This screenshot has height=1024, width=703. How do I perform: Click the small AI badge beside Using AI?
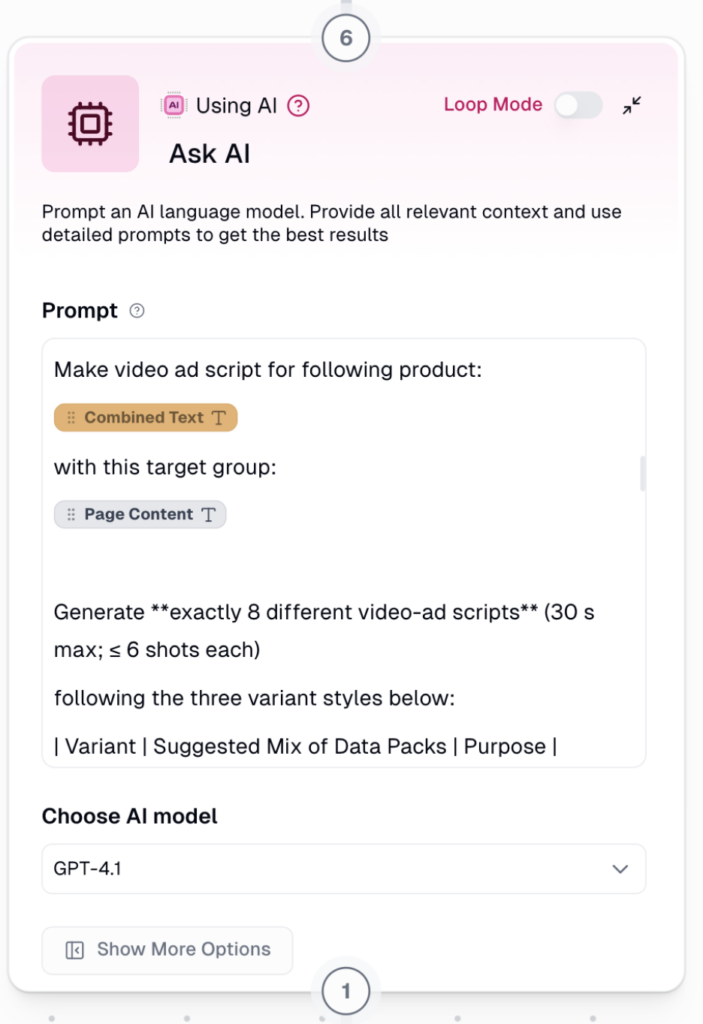click(173, 106)
